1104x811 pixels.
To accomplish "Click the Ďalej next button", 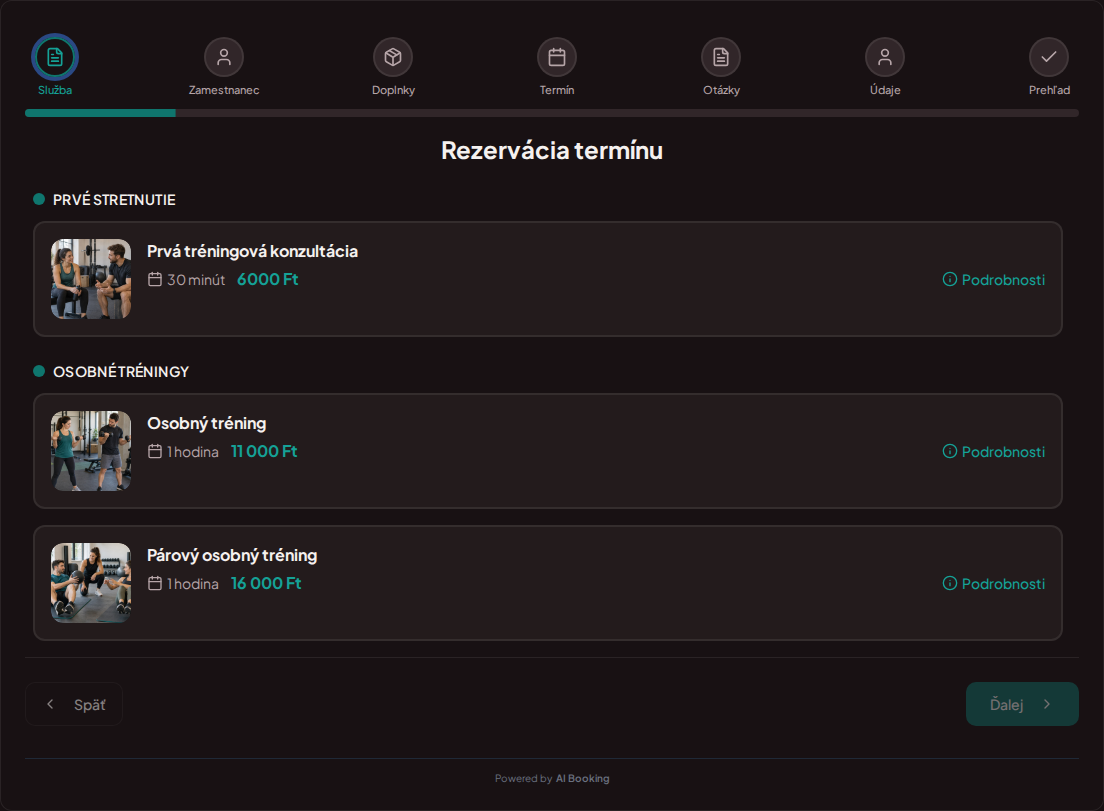I will pyautogui.click(x=1022, y=704).
